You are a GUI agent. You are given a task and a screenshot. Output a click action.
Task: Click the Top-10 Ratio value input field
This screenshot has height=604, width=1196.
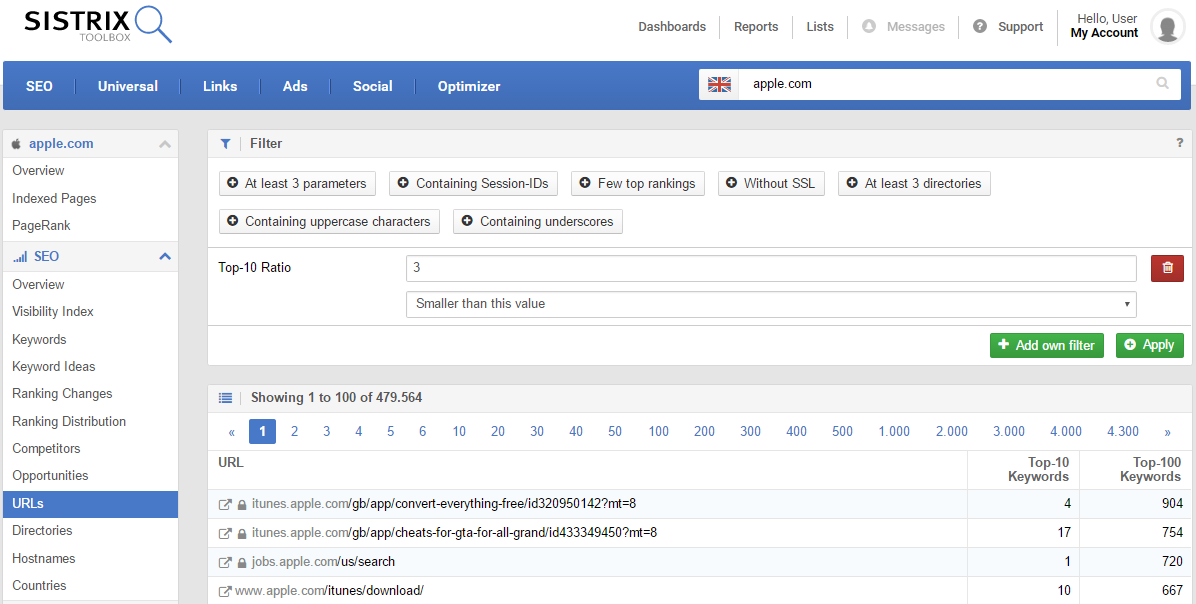click(770, 268)
